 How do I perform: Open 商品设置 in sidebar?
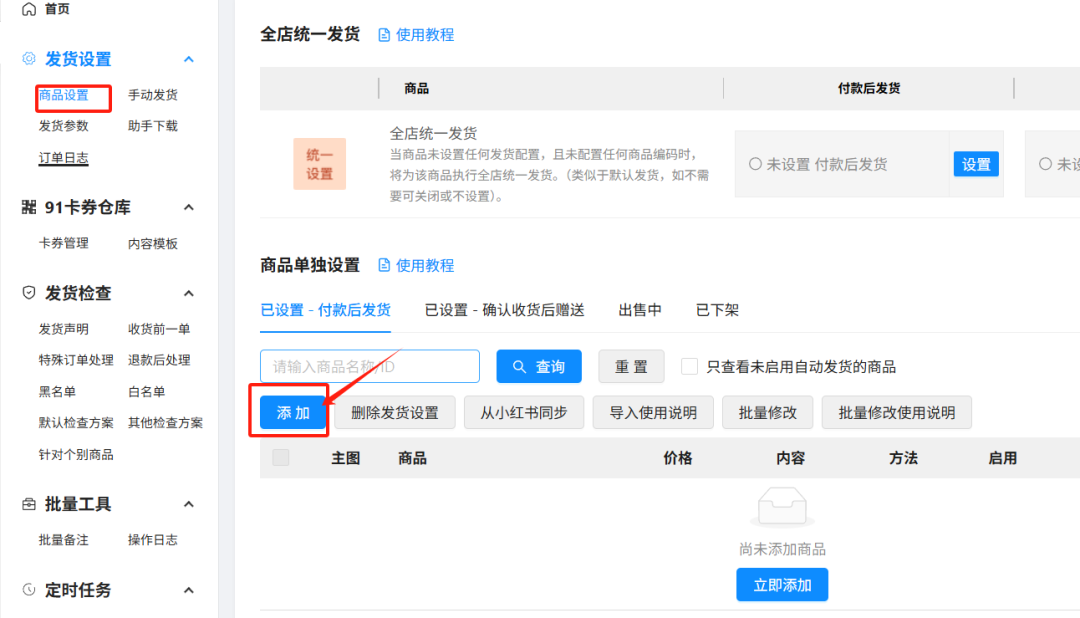pyautogui.click(x=63, y=95)
